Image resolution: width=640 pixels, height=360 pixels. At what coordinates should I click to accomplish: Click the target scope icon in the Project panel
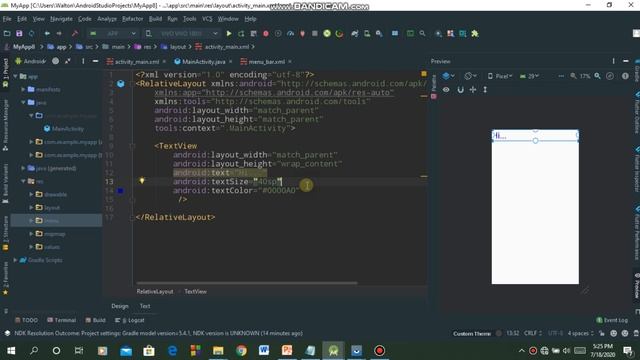(56, 61)
